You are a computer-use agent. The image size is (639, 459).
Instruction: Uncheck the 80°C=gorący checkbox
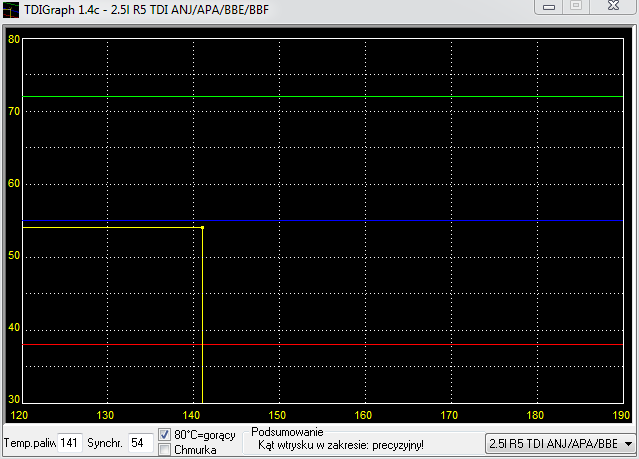pos(164,435)
